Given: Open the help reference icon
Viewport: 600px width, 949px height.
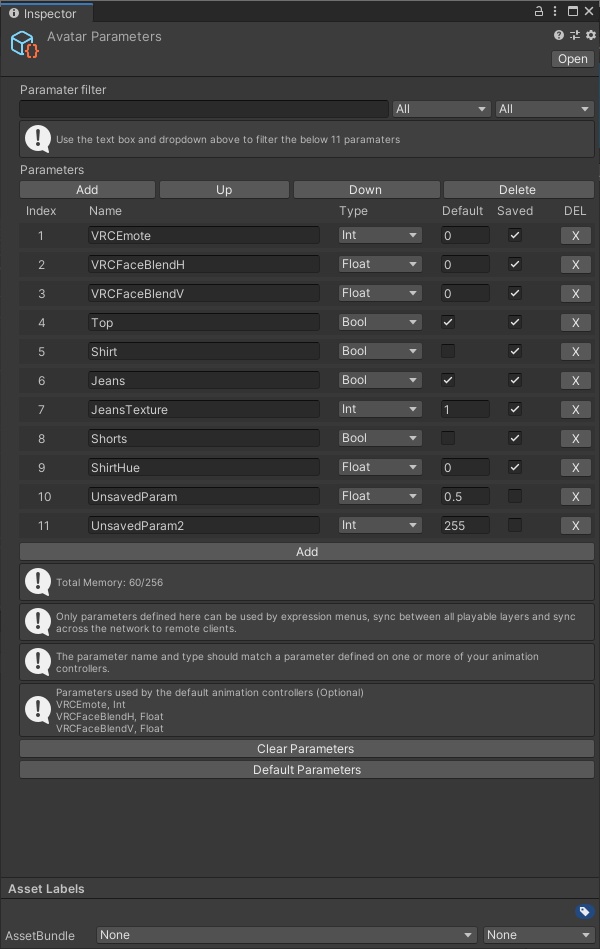Looking at the screenshot, I should pos(559,35).
